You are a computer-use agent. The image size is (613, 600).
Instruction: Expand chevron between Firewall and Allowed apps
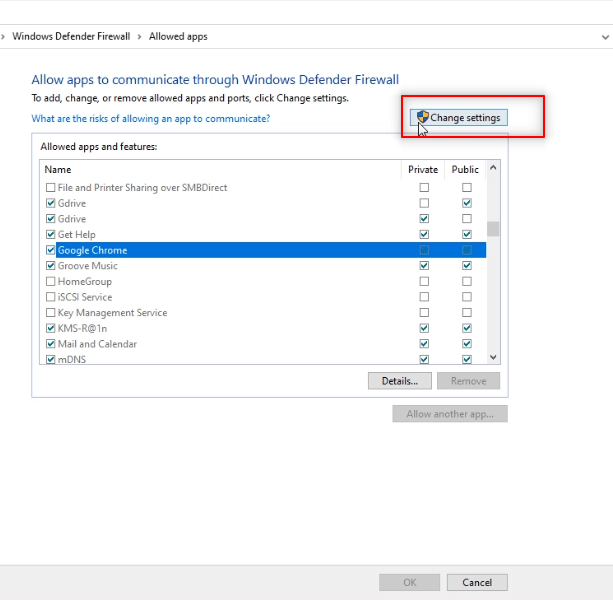click(x=139, y=37)
